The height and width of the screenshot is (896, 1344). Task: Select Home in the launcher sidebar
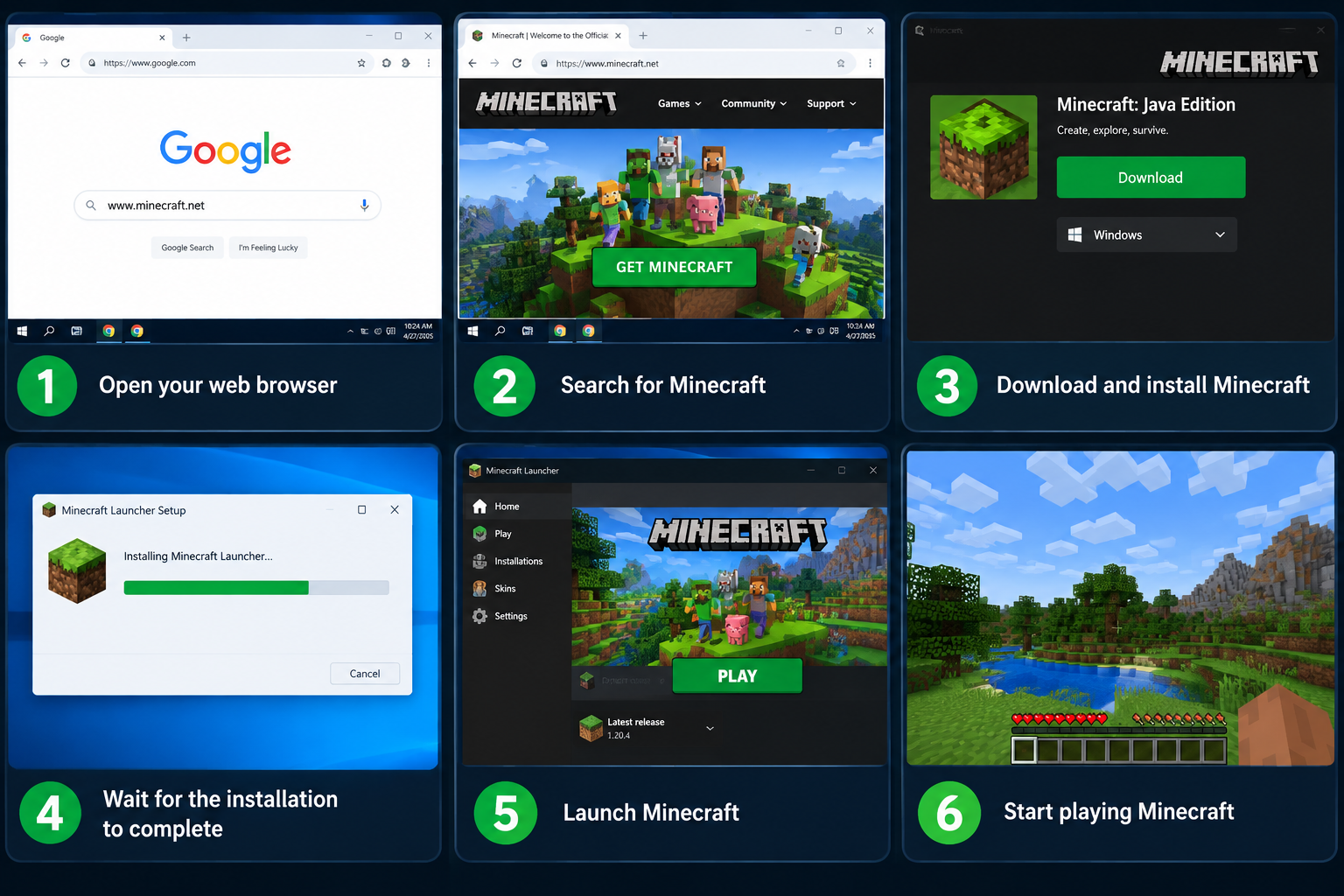[517, 507]
